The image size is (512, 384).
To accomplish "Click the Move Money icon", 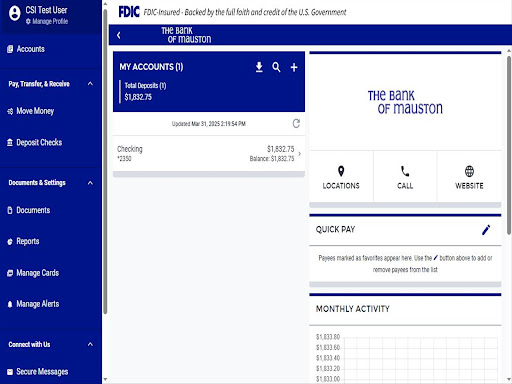I will tap(10, 111).
